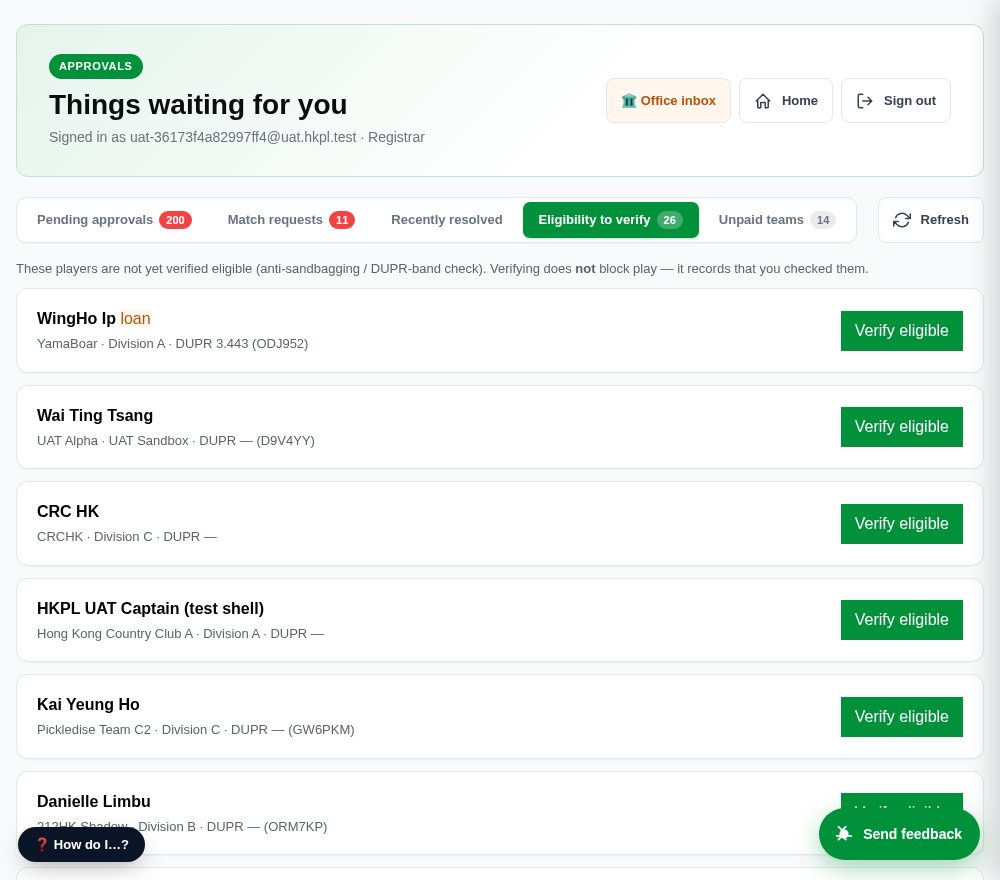Image resolution: width=1000 pixels, height=880 pixels.
Task: Click the Pickledise Team C2 details line
Action: click(x=196, y=730)
